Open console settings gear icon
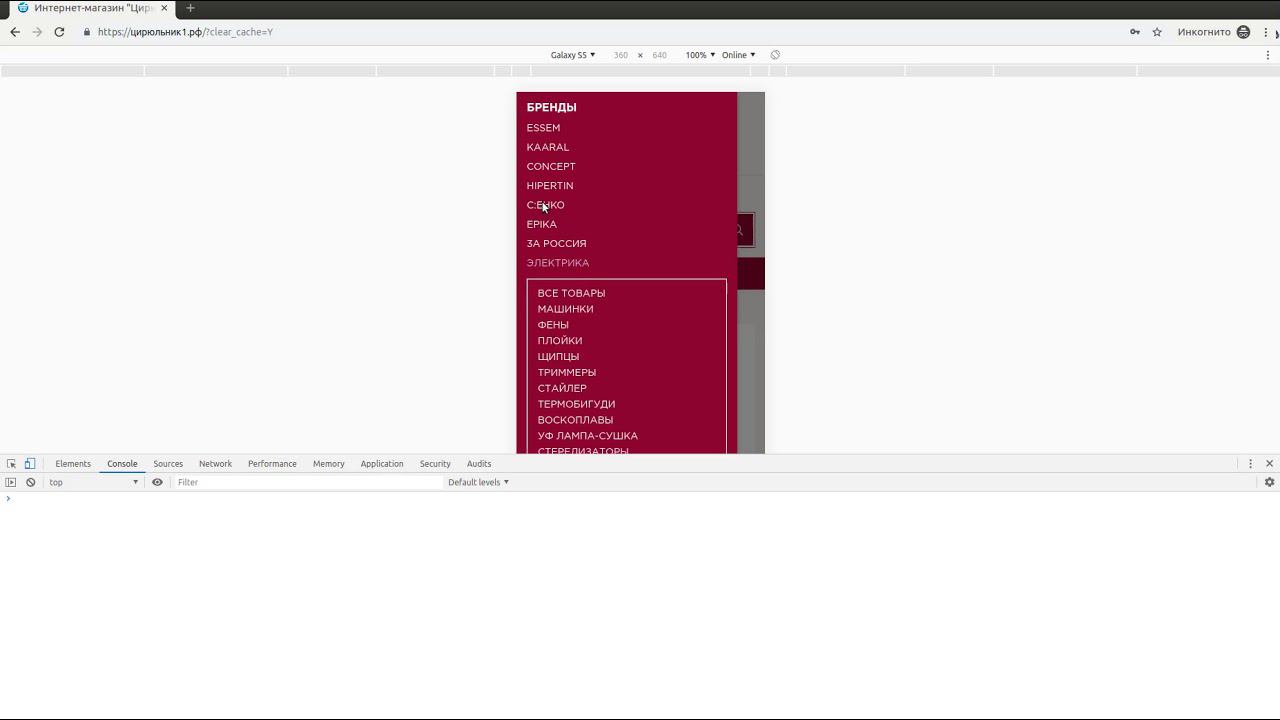 pyautogui.click(x=1269, y=482)
